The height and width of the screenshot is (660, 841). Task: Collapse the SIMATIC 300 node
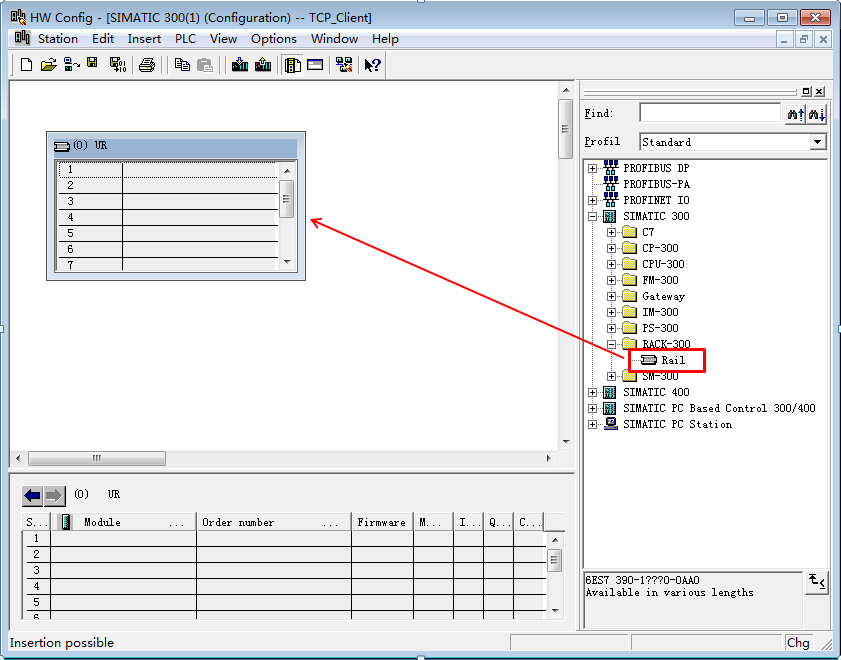tap(592, 216)
